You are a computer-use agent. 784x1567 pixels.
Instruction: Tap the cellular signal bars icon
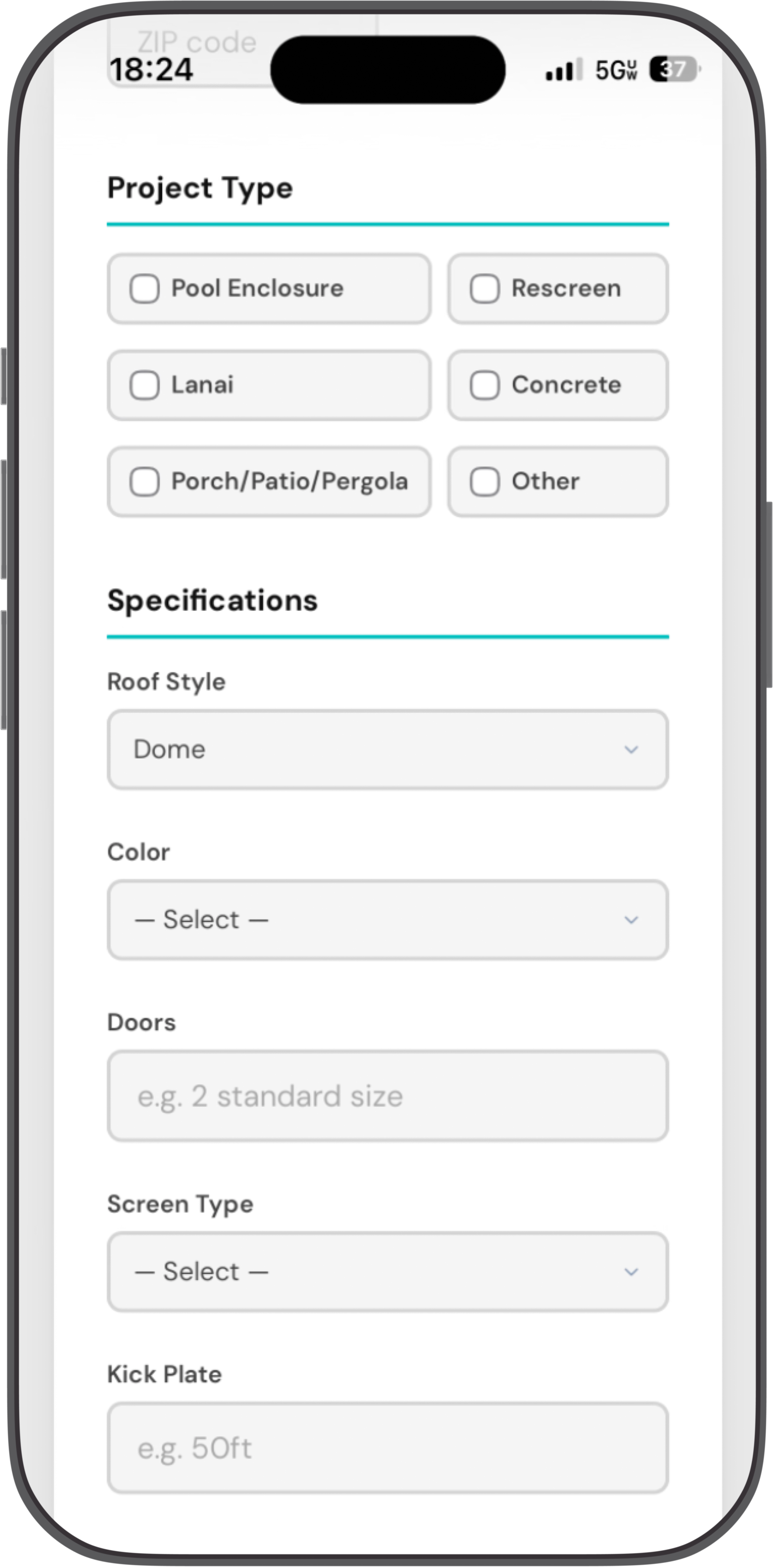[563, 70]
